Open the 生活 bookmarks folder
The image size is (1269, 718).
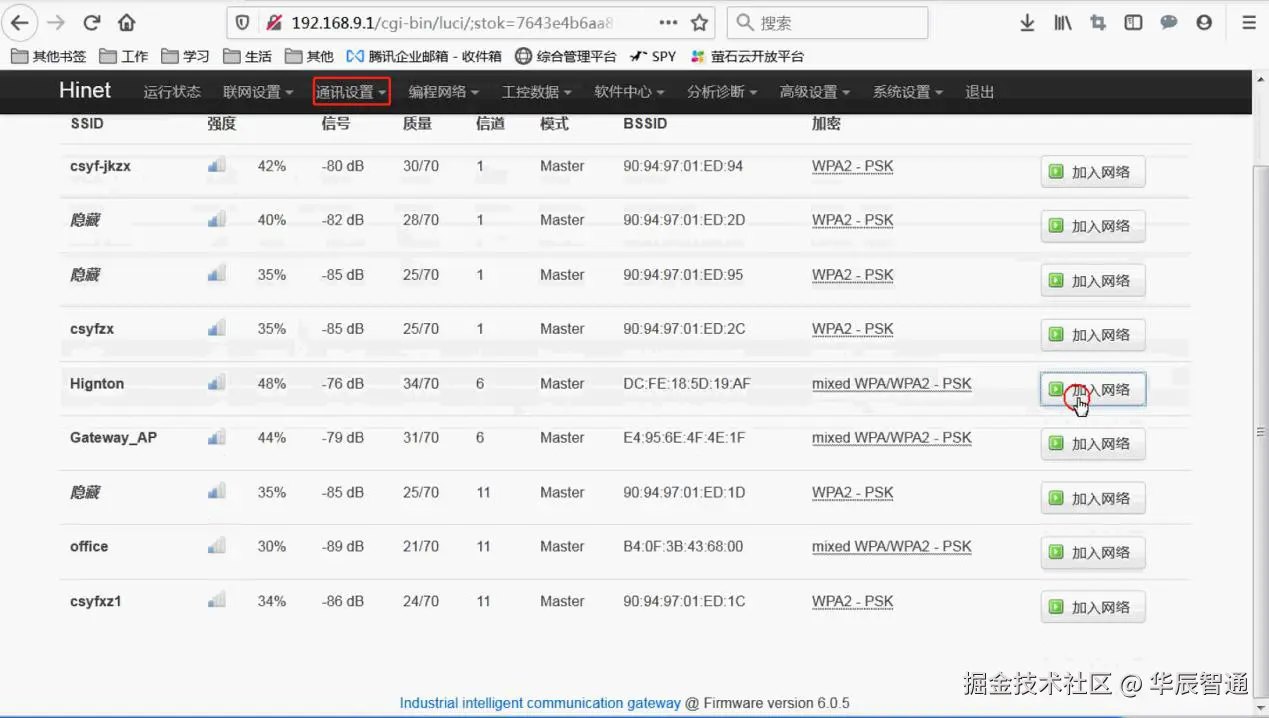(247, 56)
